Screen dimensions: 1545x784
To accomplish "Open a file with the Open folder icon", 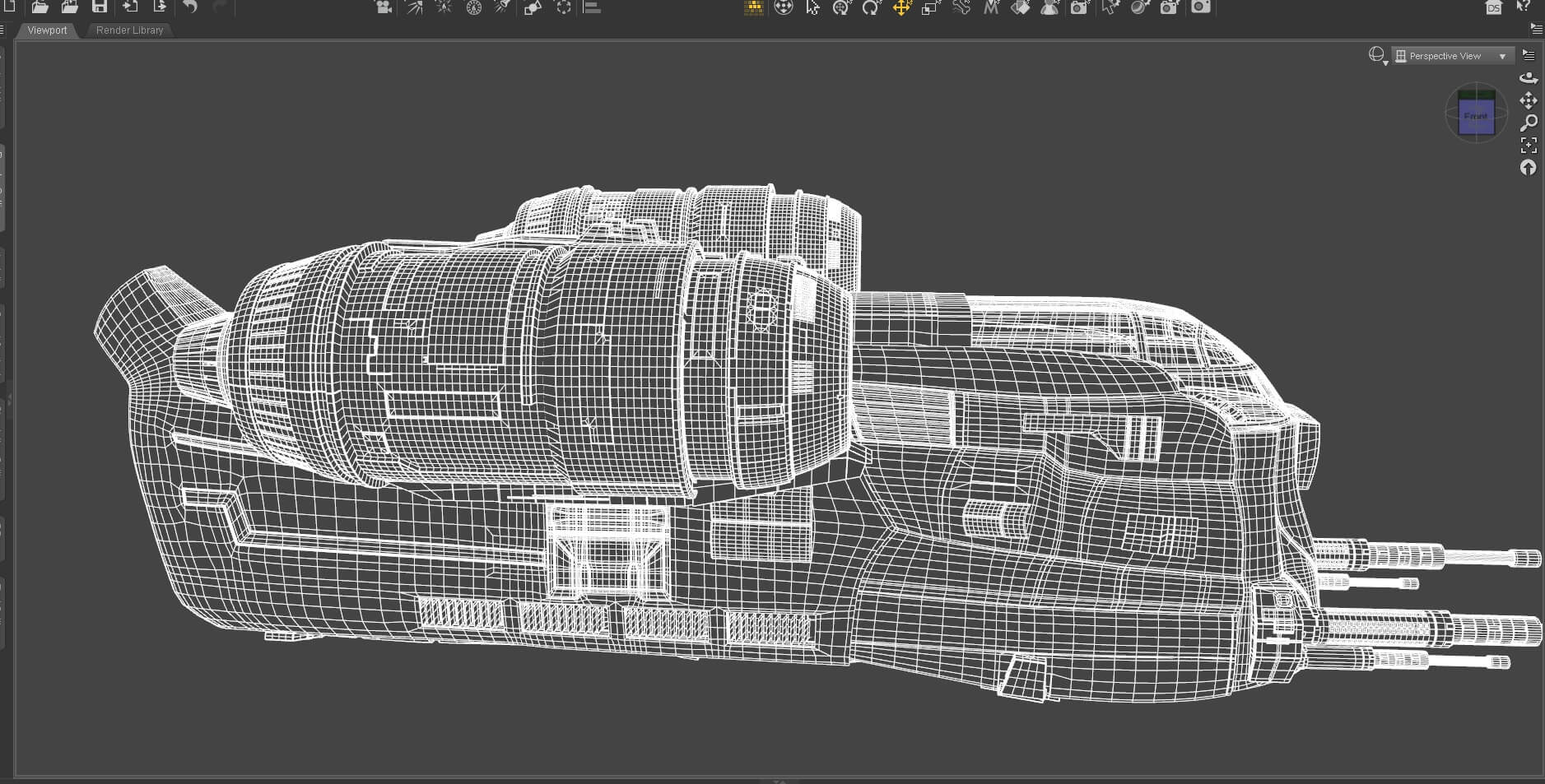I will tap(40, 7).
